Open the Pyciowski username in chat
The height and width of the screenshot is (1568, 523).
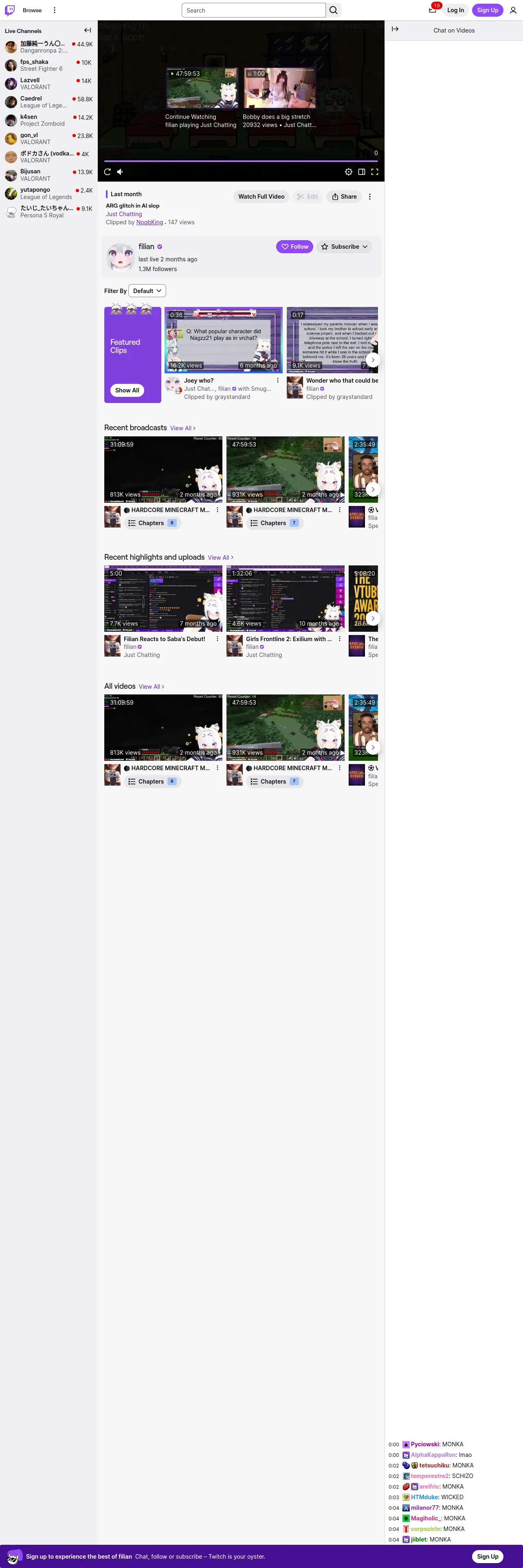click(425, 1444)
